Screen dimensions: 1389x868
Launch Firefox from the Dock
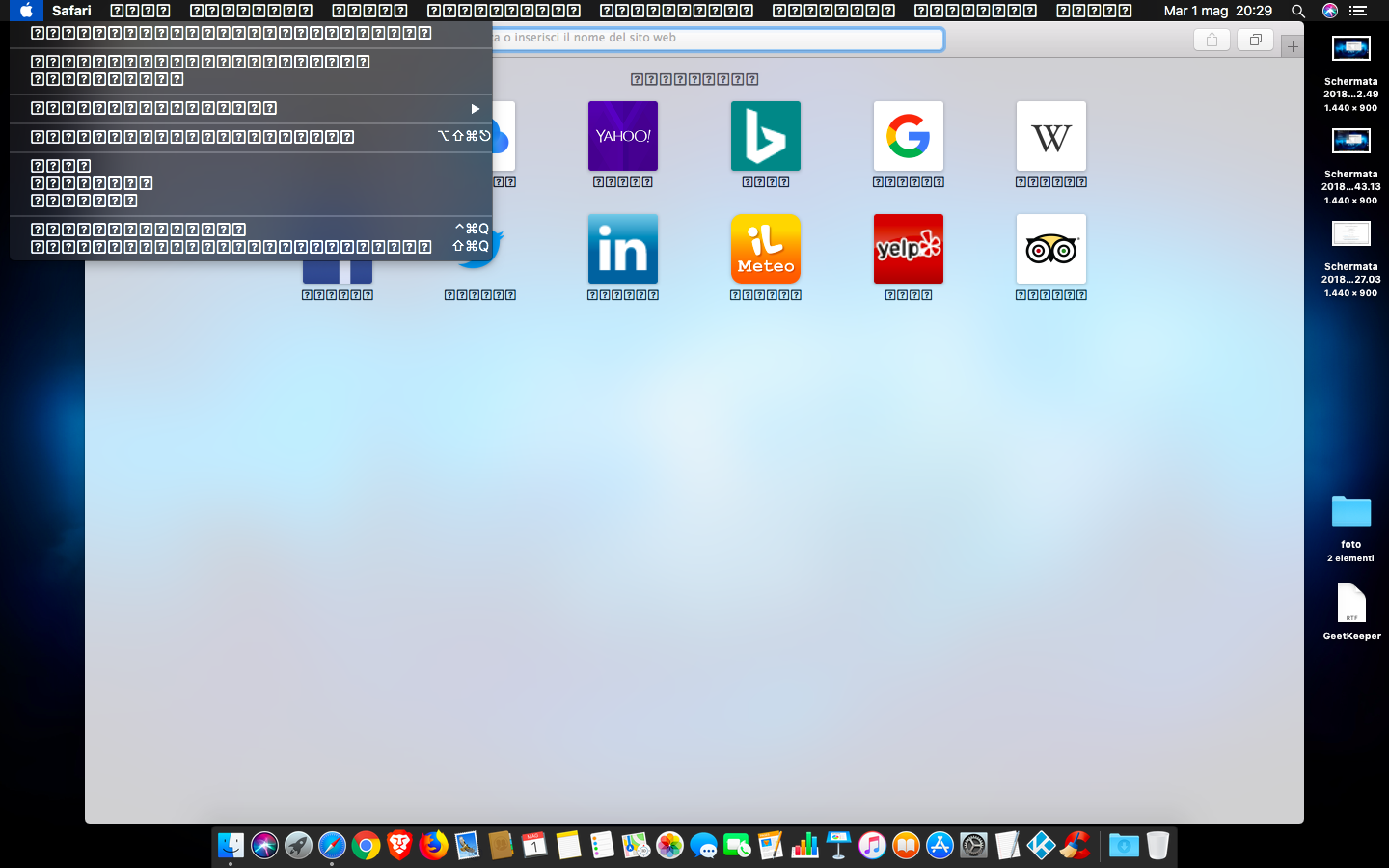433,846
